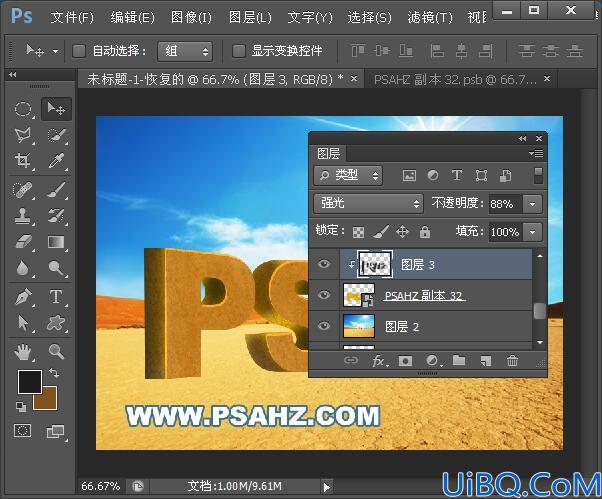602x499 pixels.
Task: Select the Clone Stamp tool
Action: [x=23, y=216]
